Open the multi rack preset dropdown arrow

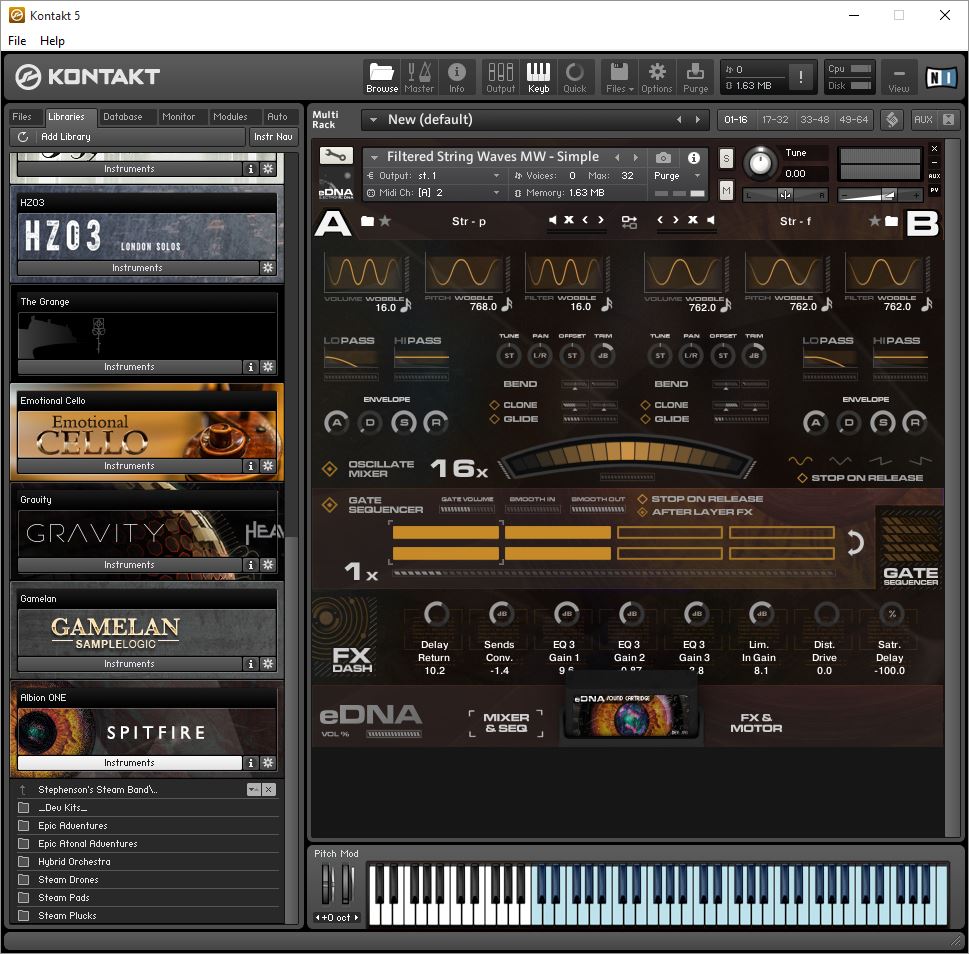(x=373, y=120)
